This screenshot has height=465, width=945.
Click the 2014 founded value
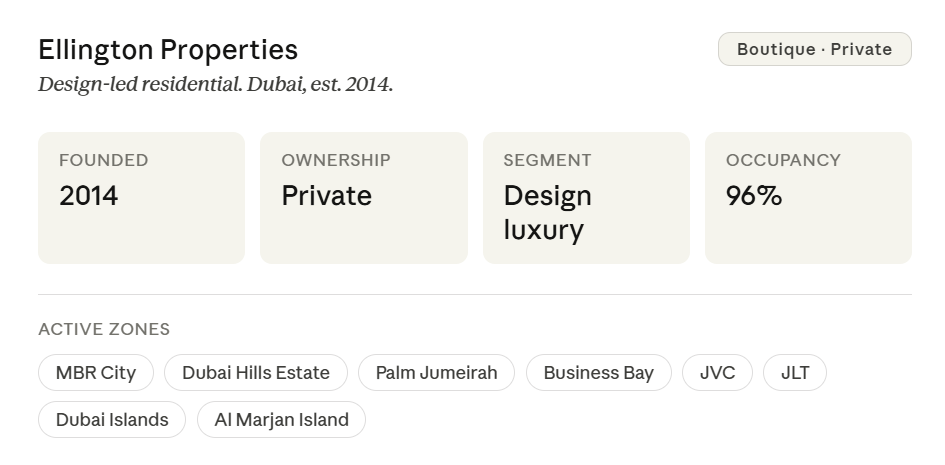[89, 196]
